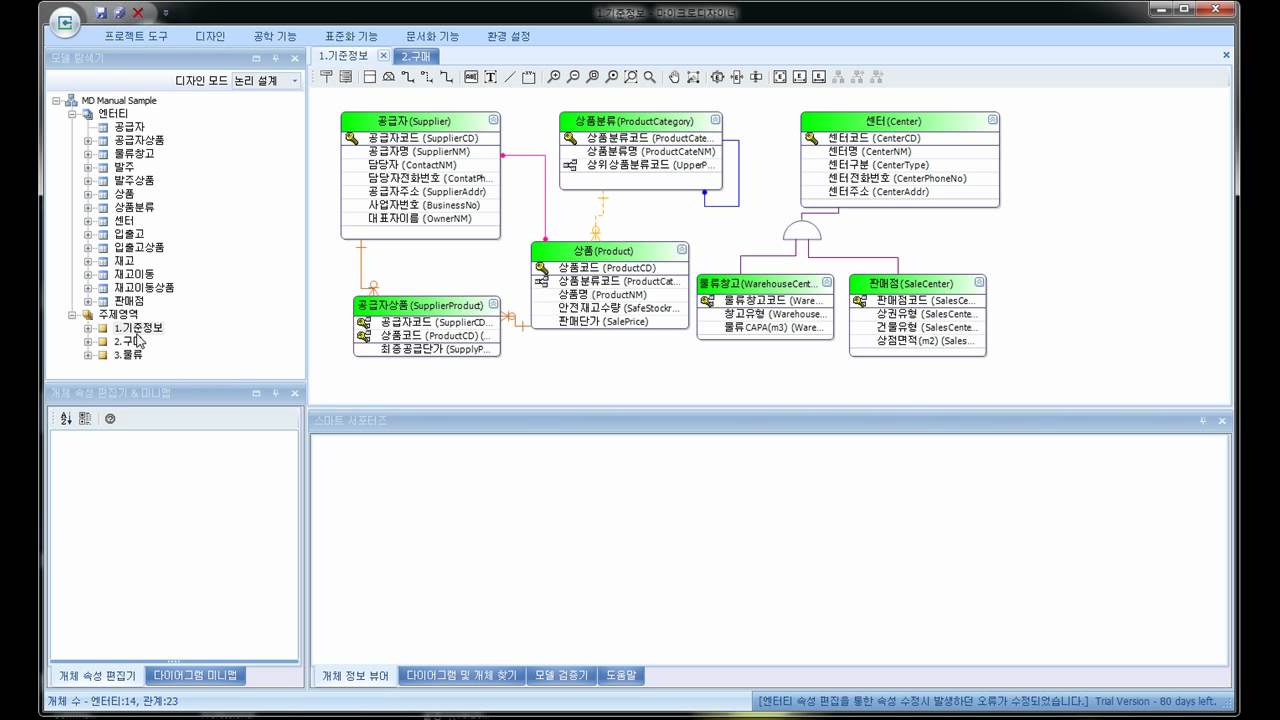Select the 개체 속성 편집기 tab

[97, 676]
